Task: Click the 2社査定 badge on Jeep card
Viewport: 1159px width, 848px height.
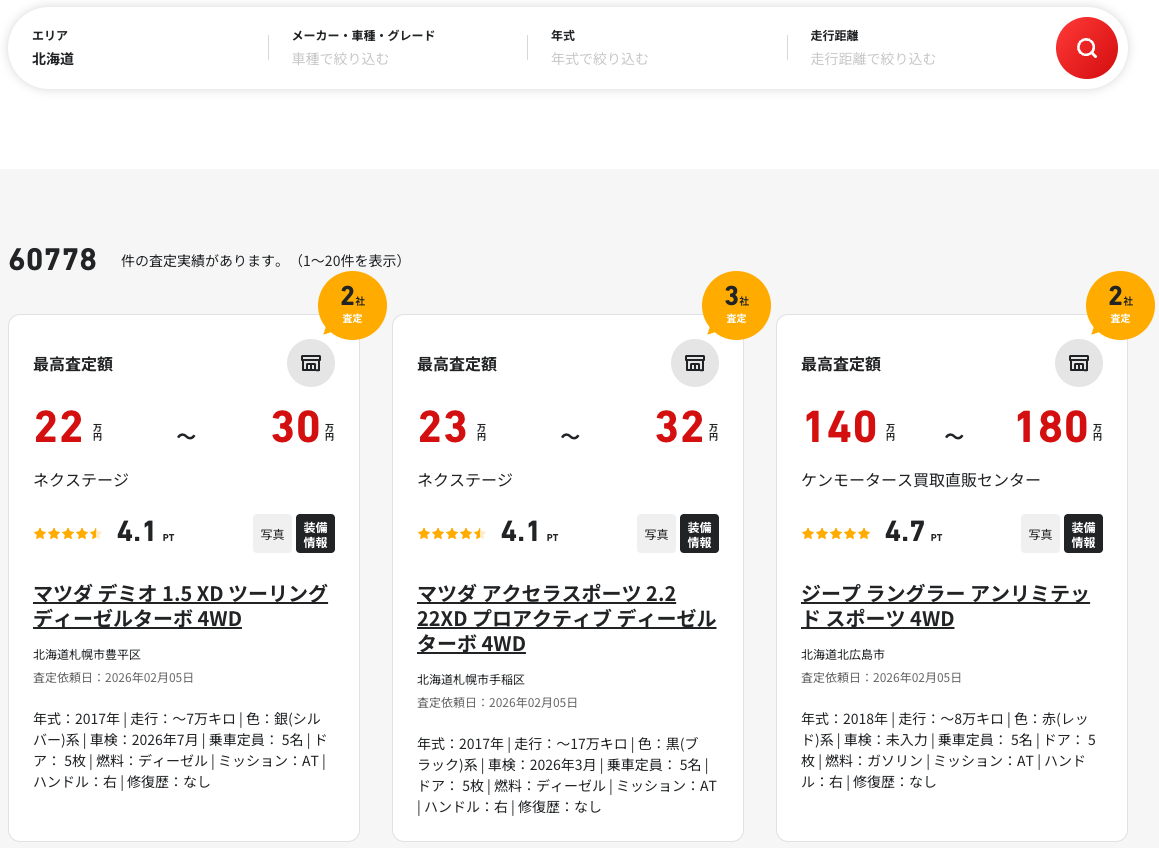Action: point(1120,305)
